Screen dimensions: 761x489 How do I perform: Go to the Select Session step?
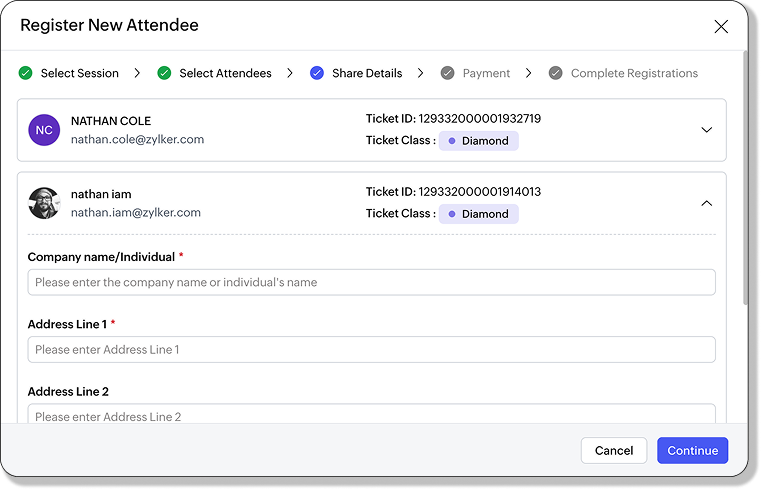click(79, 73)
